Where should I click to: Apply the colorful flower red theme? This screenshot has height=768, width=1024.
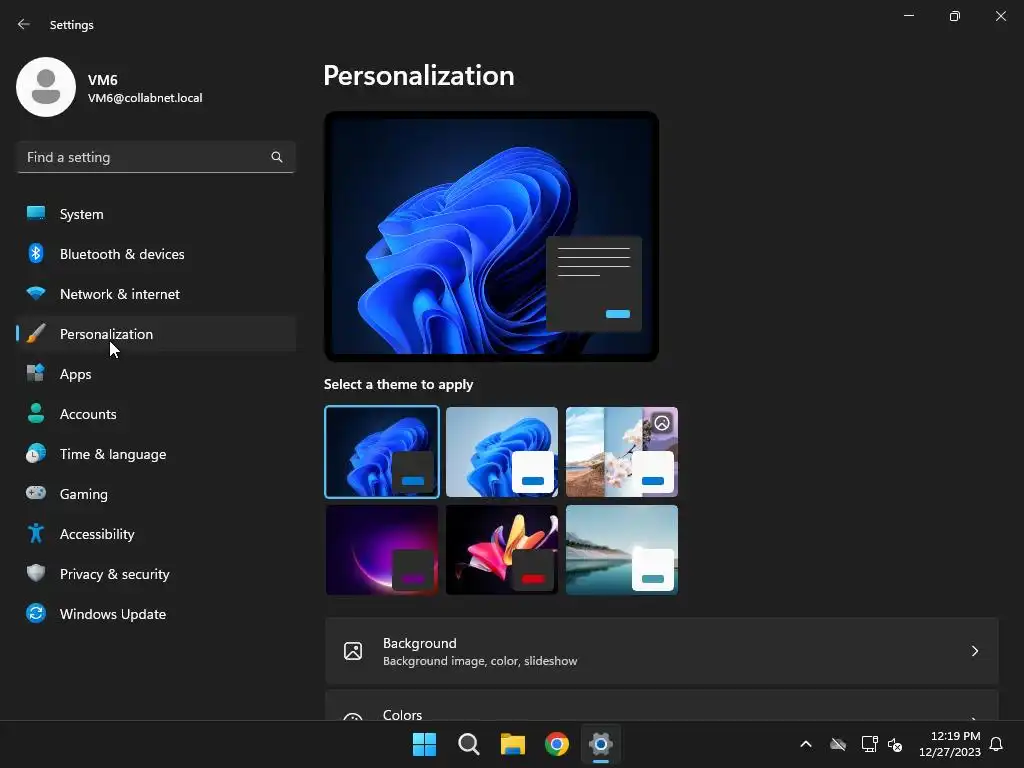point(502,550)
